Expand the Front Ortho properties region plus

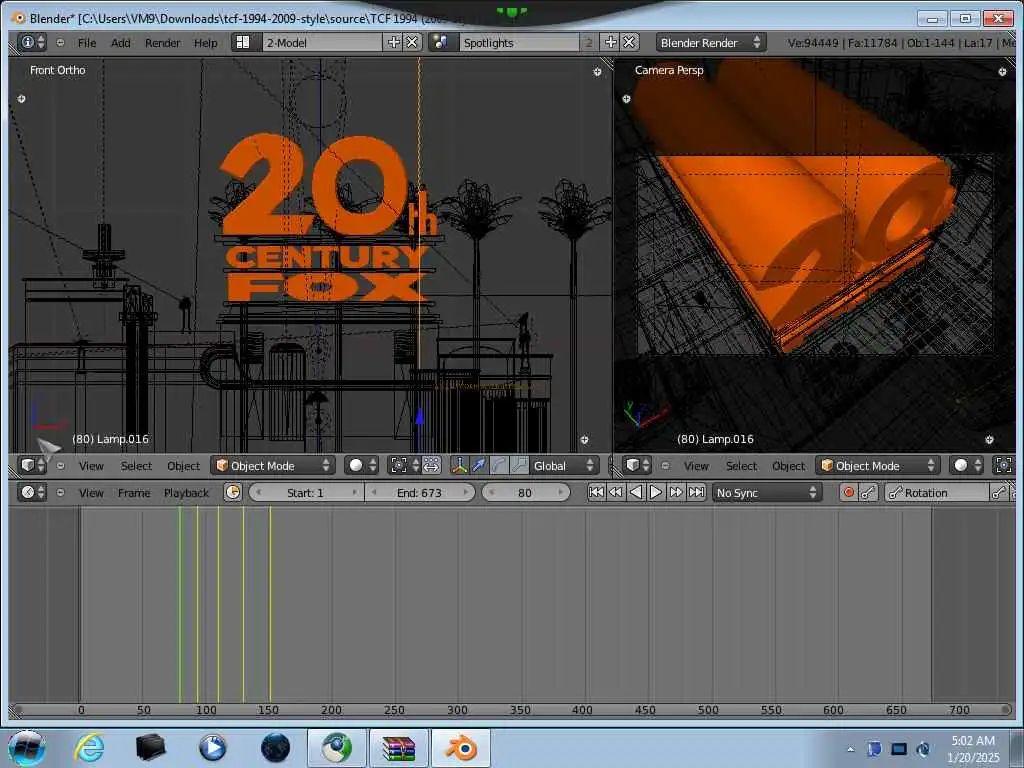pos(597,72)
